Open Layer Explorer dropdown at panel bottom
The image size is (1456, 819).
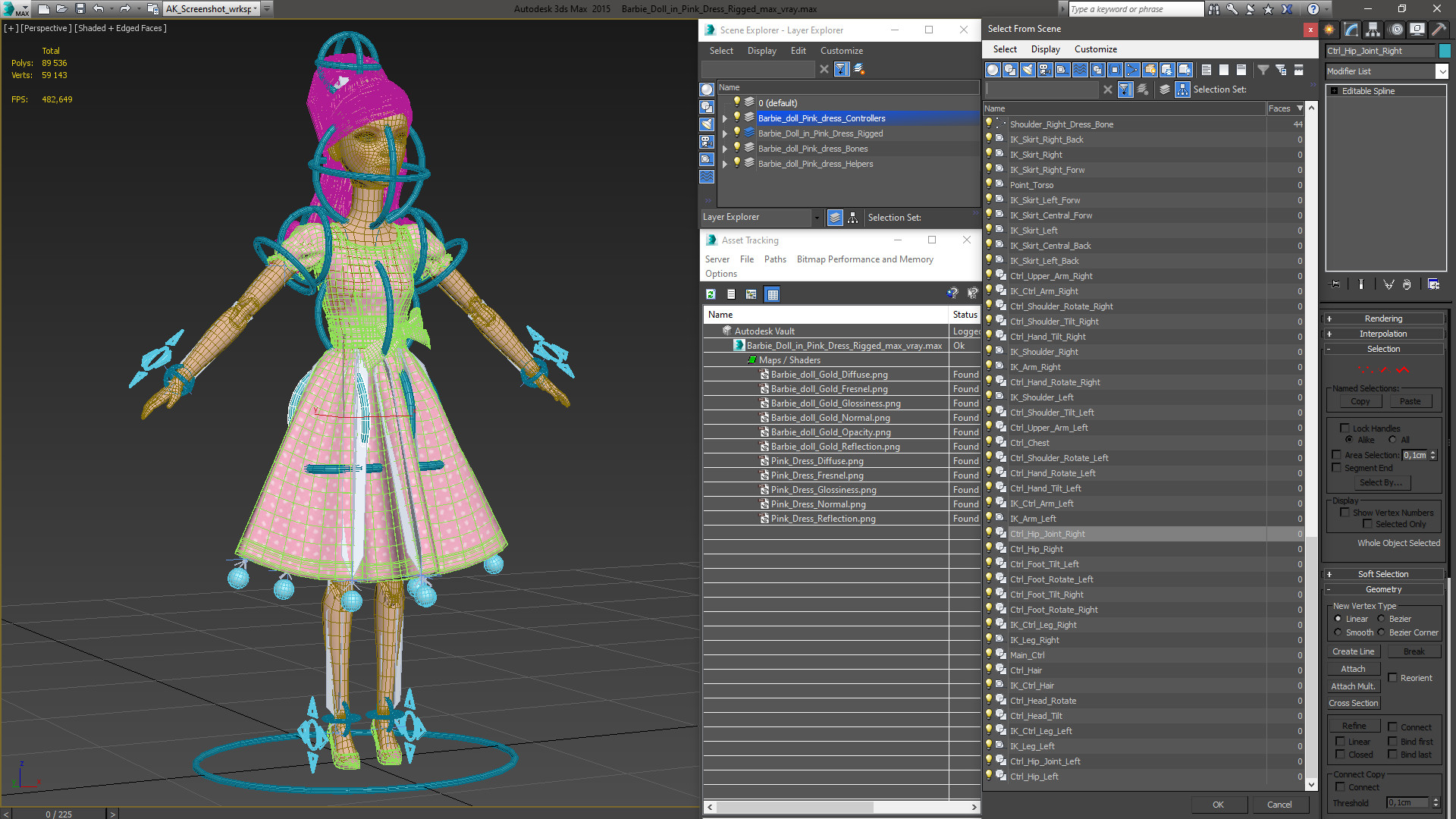point(817,218)
